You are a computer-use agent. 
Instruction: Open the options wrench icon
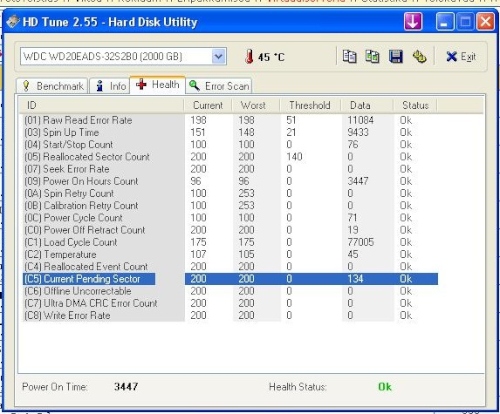pos(419,57)
